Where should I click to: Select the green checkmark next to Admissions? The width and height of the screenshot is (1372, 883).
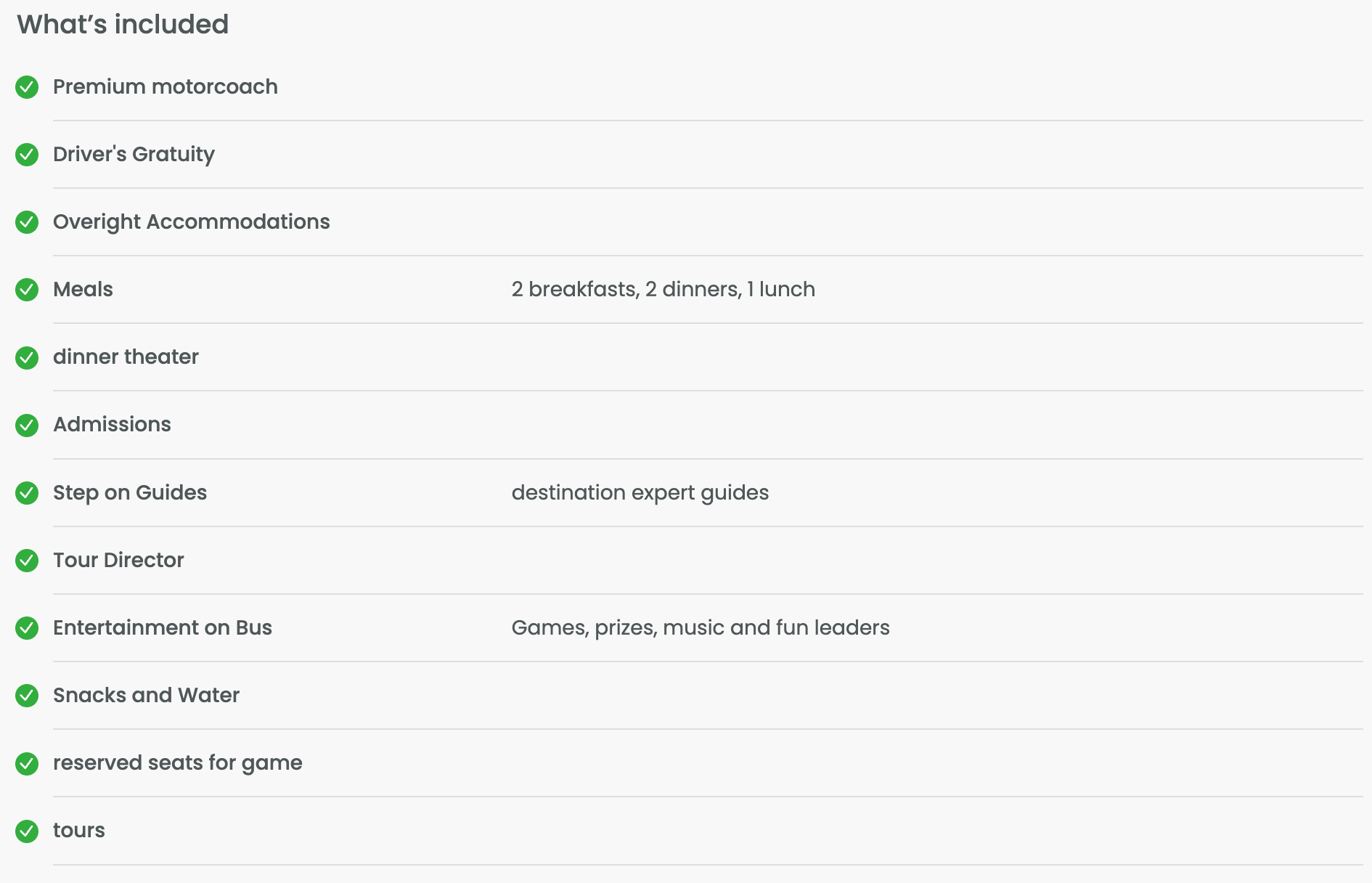coord(27,425)
